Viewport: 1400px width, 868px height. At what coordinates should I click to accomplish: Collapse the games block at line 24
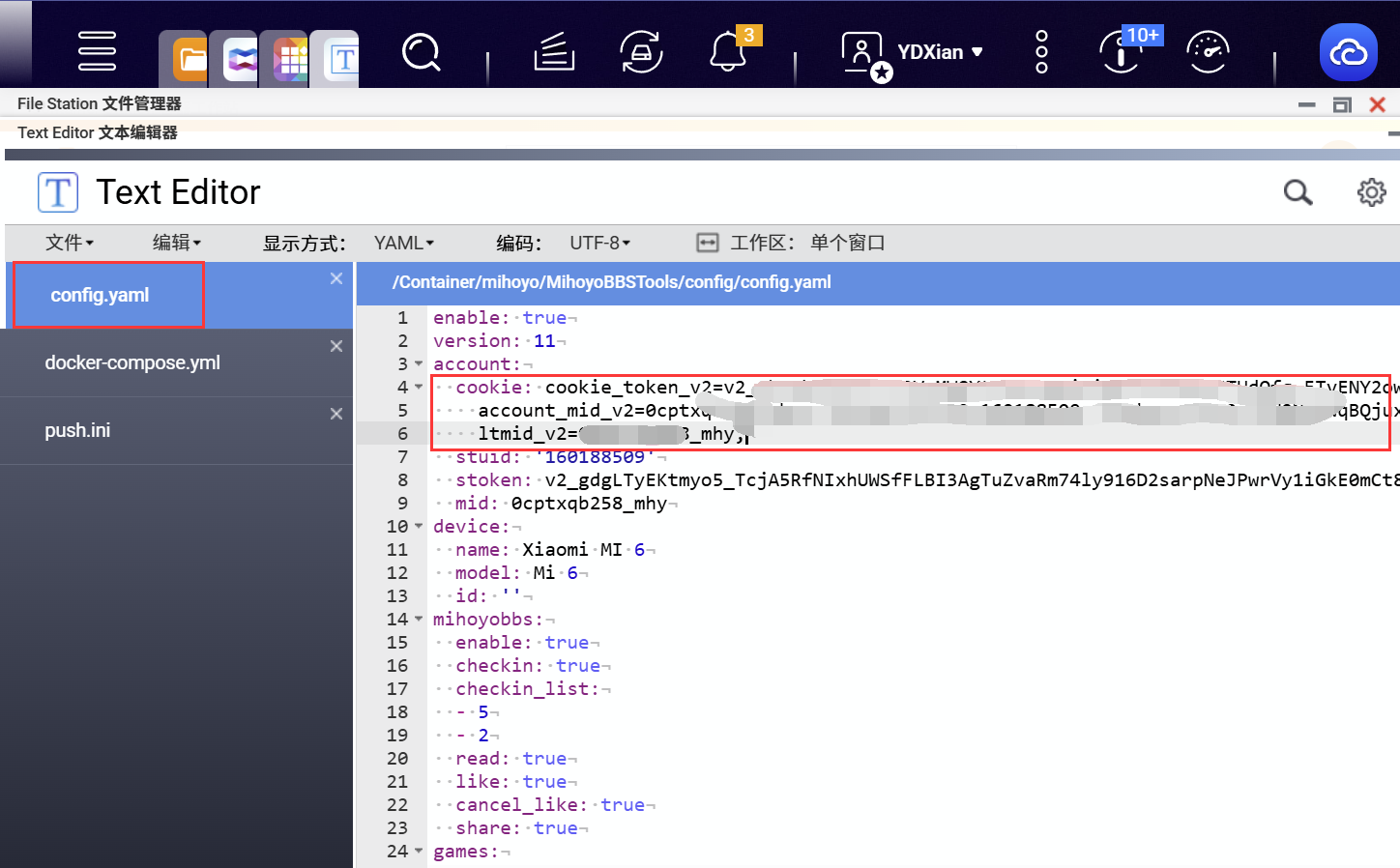pyautogui.click(x=419, y=852)
